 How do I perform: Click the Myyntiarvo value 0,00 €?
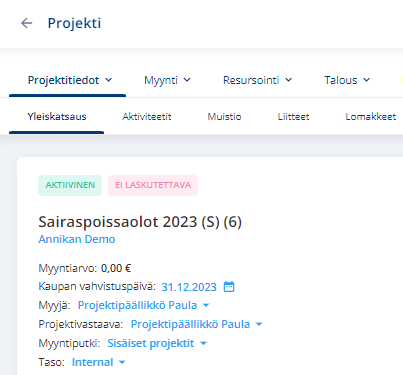116,268
